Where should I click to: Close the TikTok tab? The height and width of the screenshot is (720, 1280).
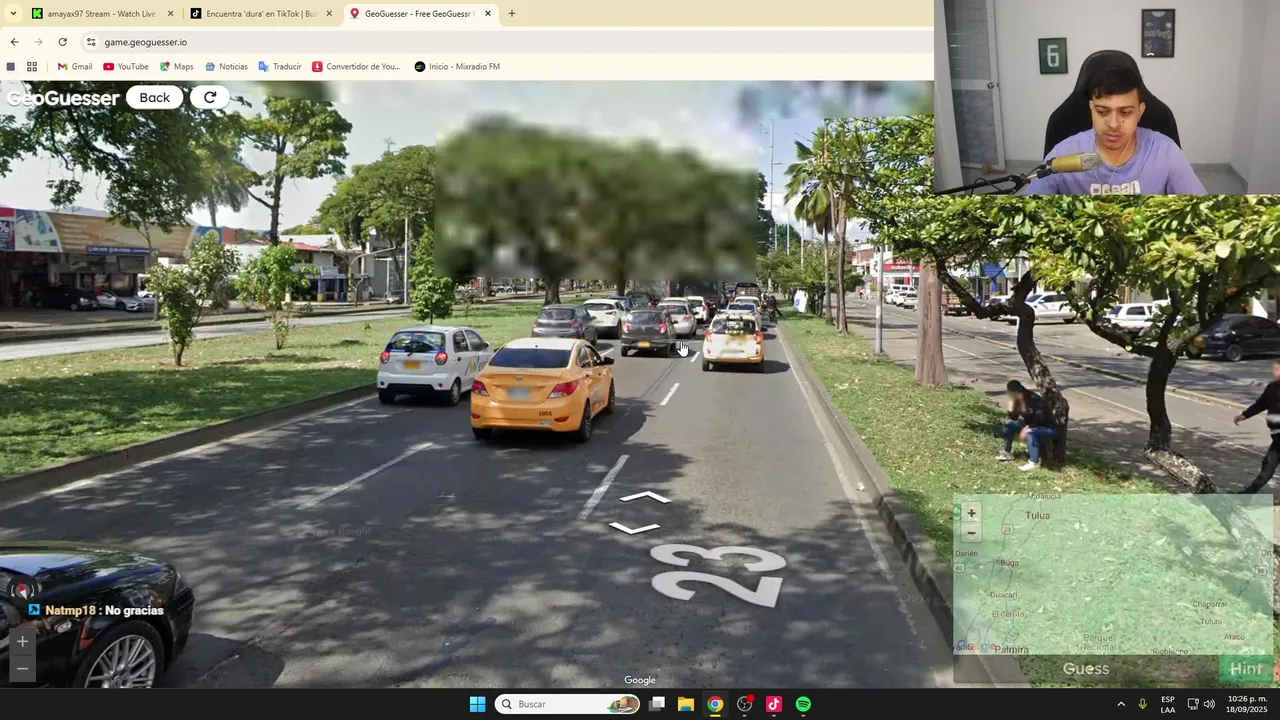click(x=329, y=14)
